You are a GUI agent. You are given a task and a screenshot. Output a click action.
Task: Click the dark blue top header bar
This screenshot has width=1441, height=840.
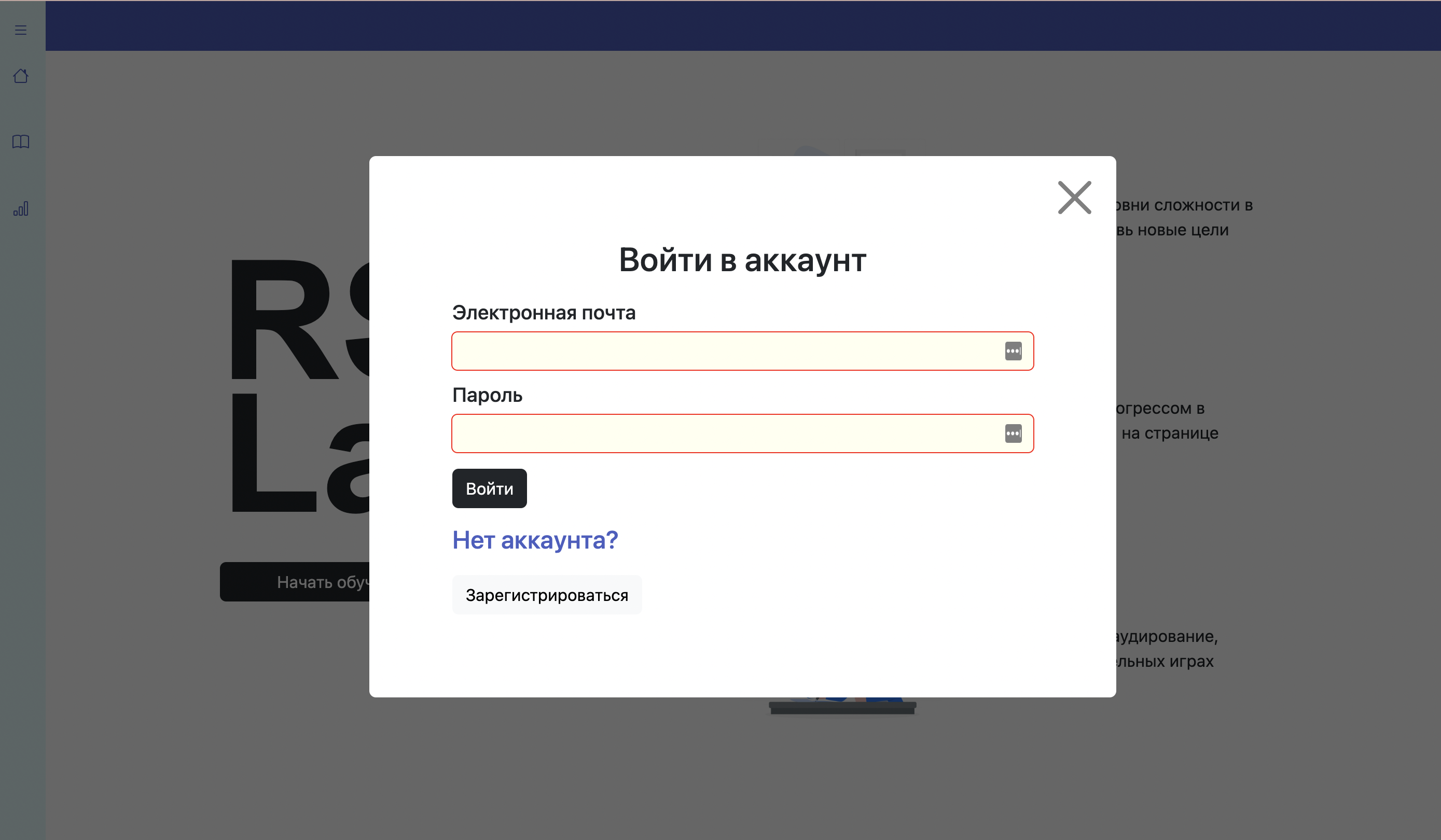point(743,26)
